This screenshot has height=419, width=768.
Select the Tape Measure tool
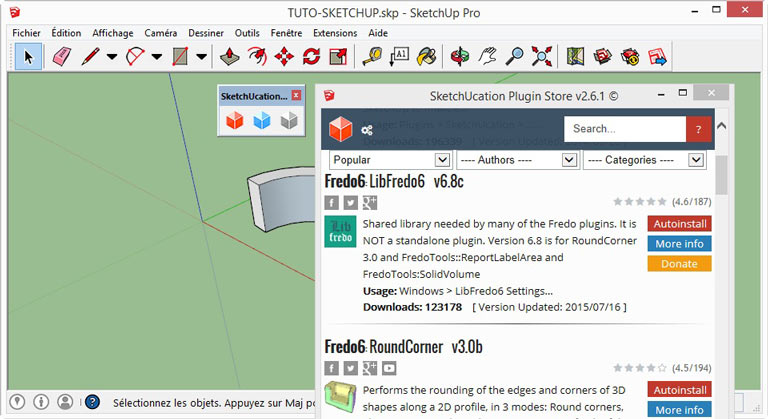(x=372, y=56)
